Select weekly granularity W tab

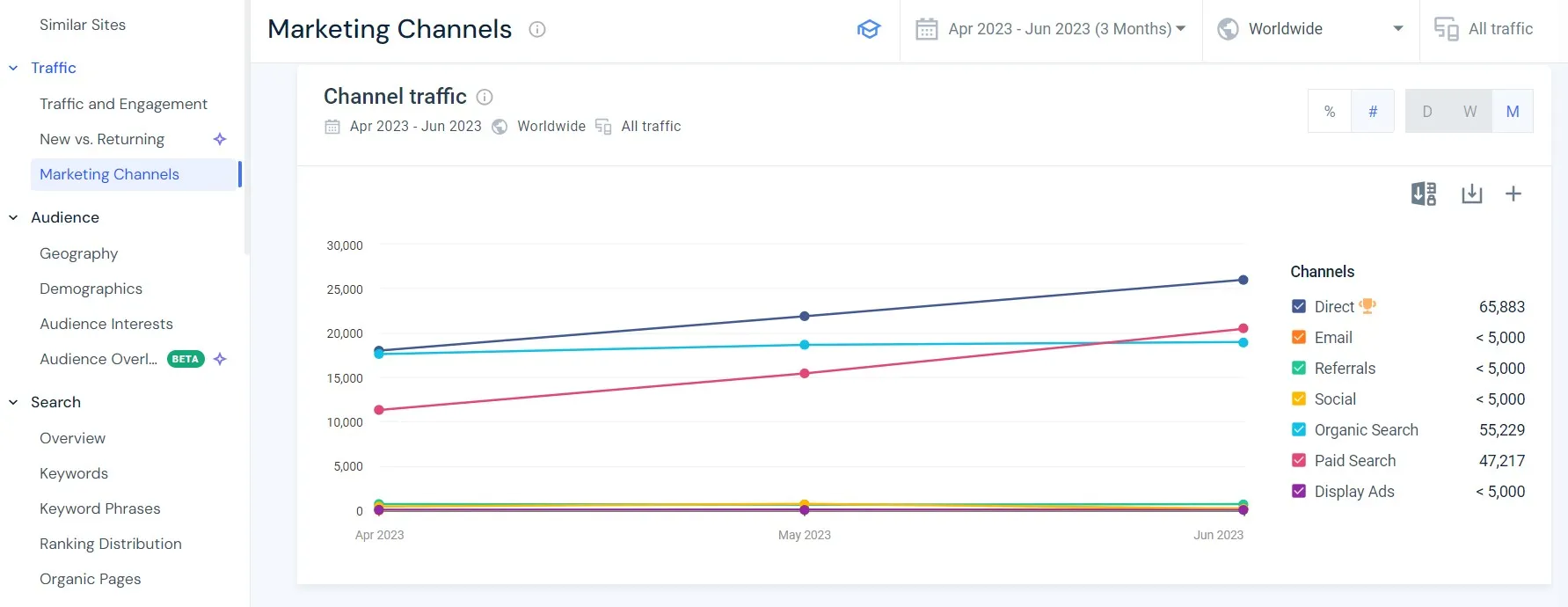pyautogui.click(x=1470, y=112)
